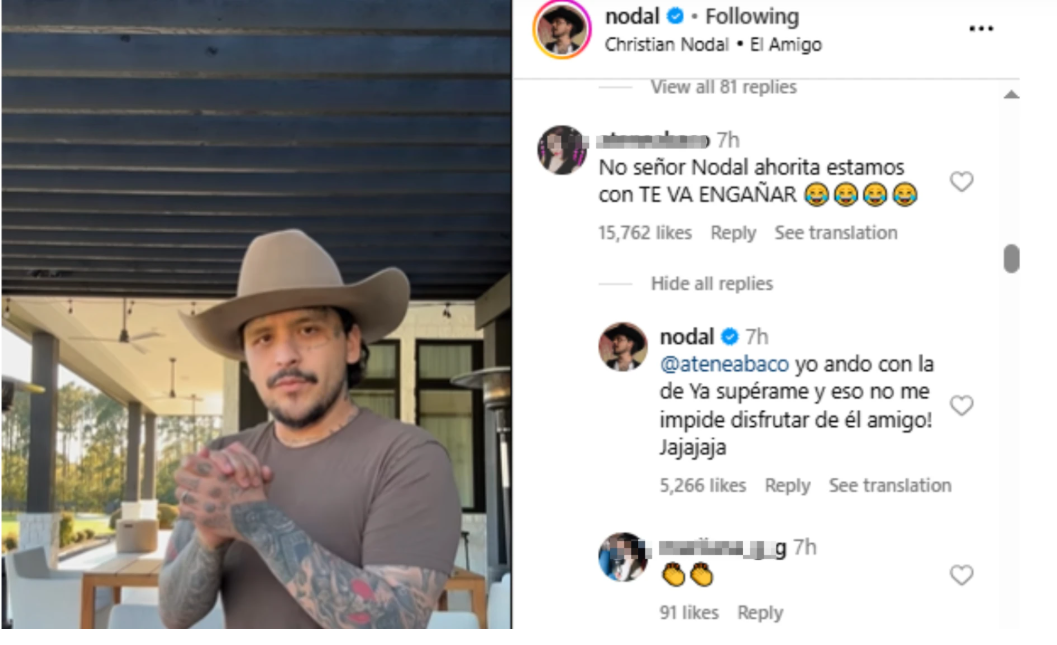Reply to the 15,762 likes comment
1057x645 pixels.
733,233
